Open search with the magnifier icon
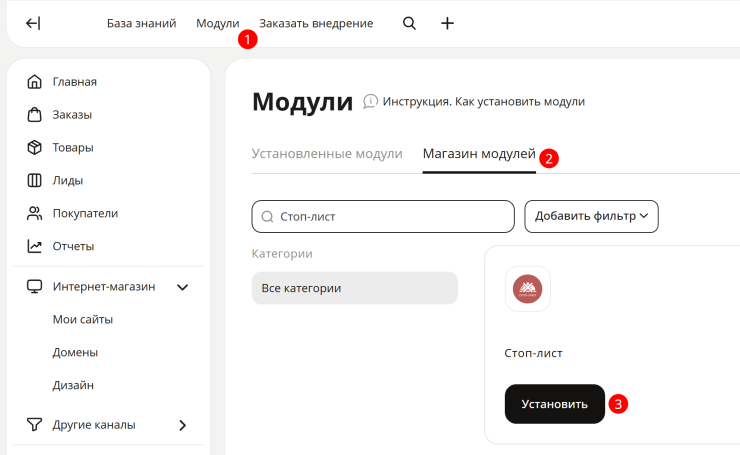The image size is (740, 455). click(409, 23)
